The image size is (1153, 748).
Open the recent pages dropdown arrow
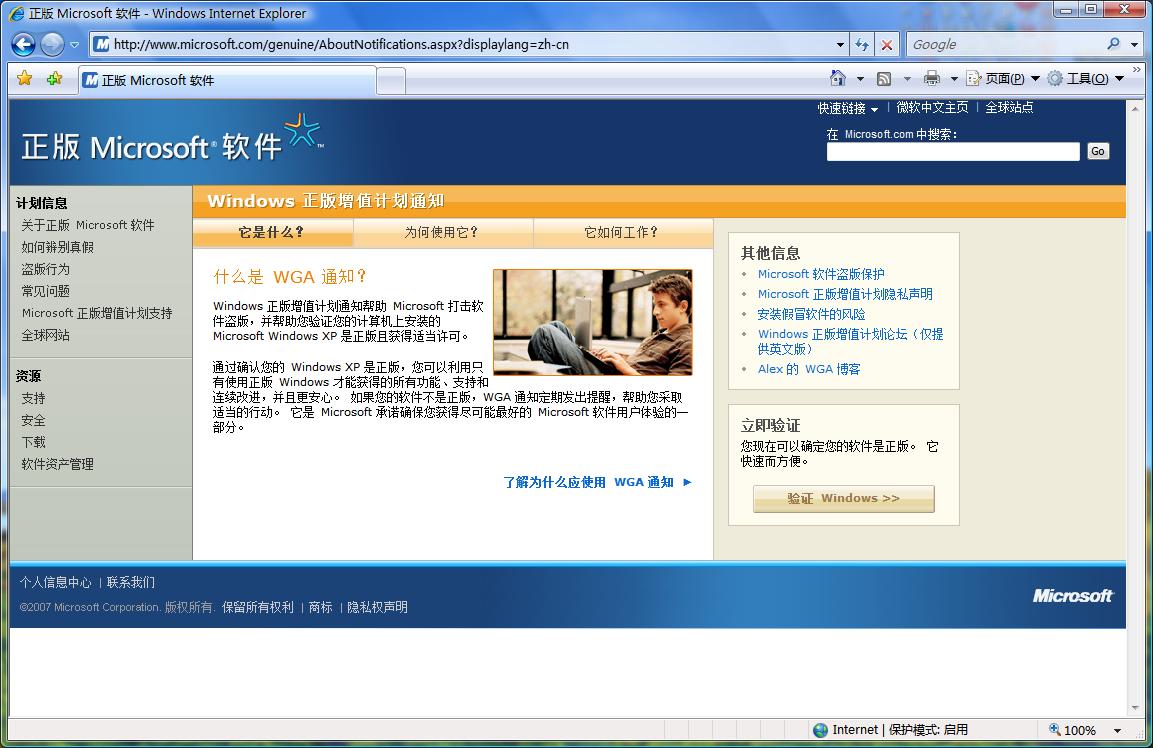pos(74,45)
